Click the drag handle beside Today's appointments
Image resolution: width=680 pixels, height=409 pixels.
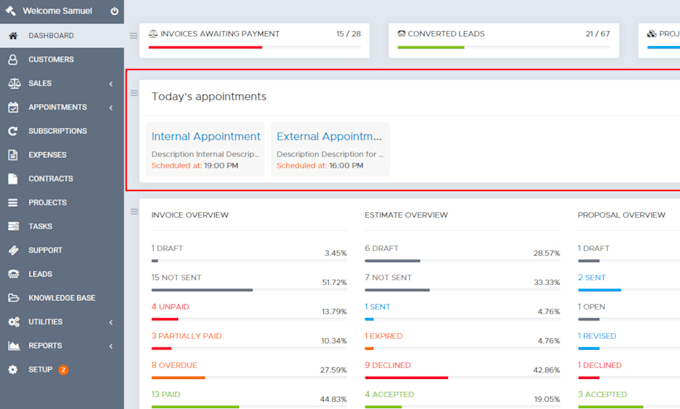click(x=134, y=93)
